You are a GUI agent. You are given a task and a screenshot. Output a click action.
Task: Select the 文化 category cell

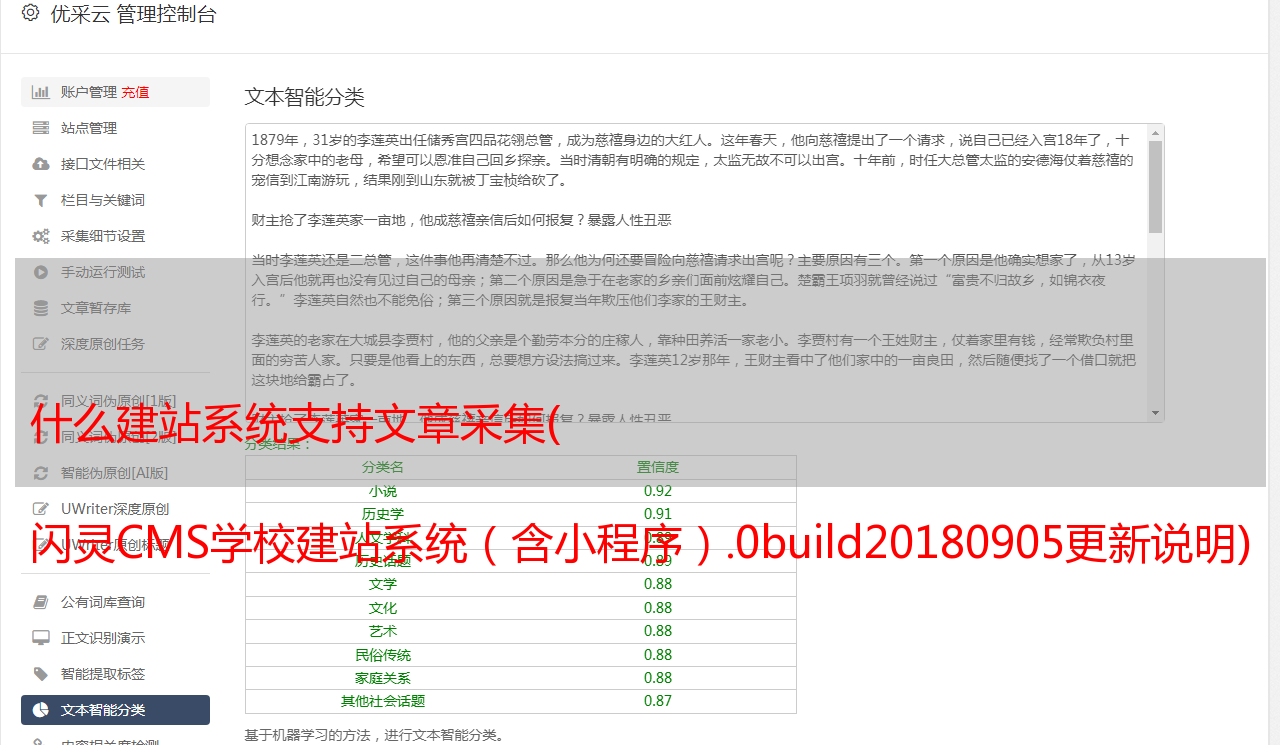click(x=383, y=608)
